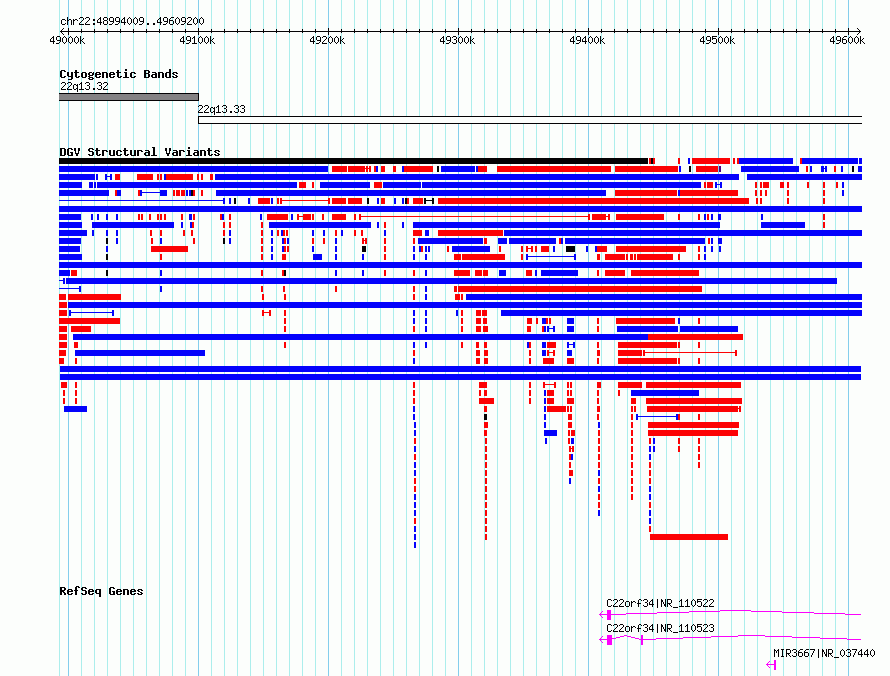Click the NR_110523 transcript exon block

[x=610, y=640]
